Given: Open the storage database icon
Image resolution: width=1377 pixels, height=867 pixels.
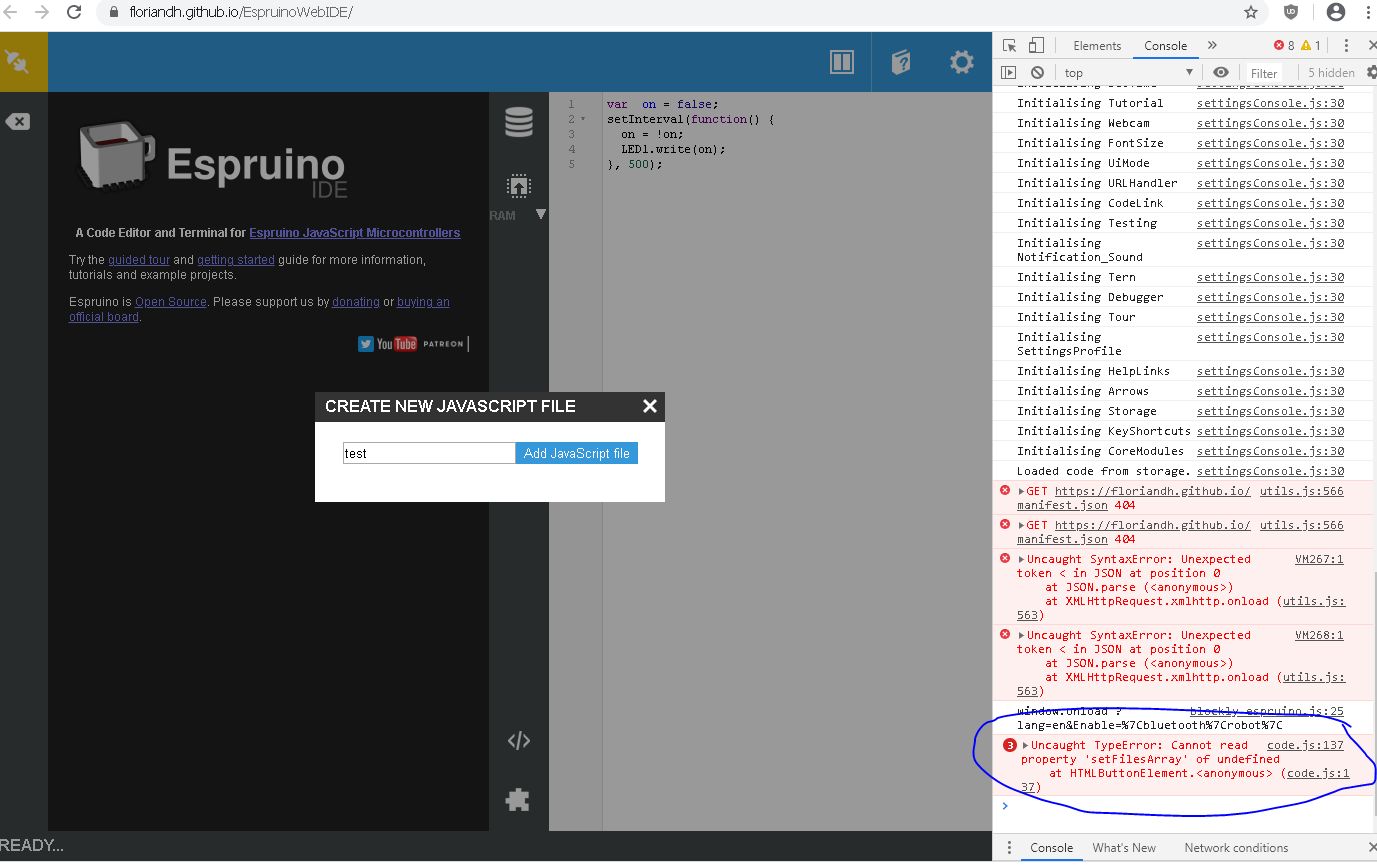Looking at the screenshot, I should pos(519,122).
